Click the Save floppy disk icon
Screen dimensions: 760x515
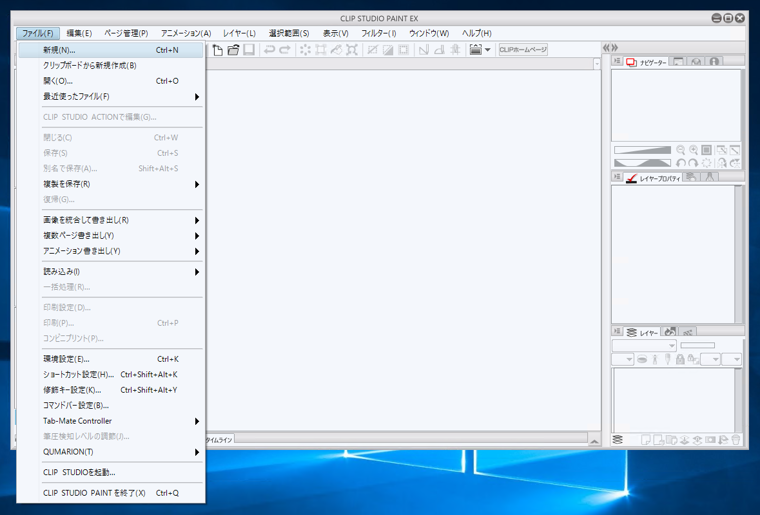pyautogui.click(x=249, y=49)
